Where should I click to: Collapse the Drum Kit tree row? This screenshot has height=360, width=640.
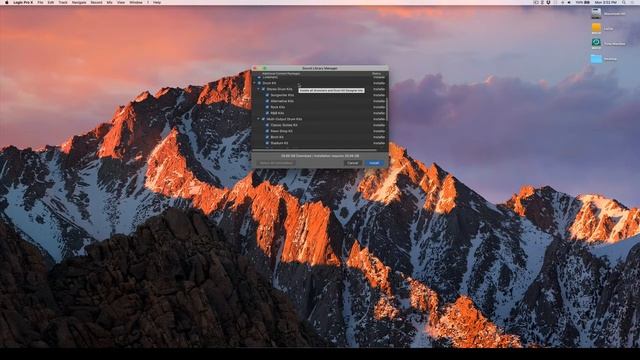pos(254,83)
